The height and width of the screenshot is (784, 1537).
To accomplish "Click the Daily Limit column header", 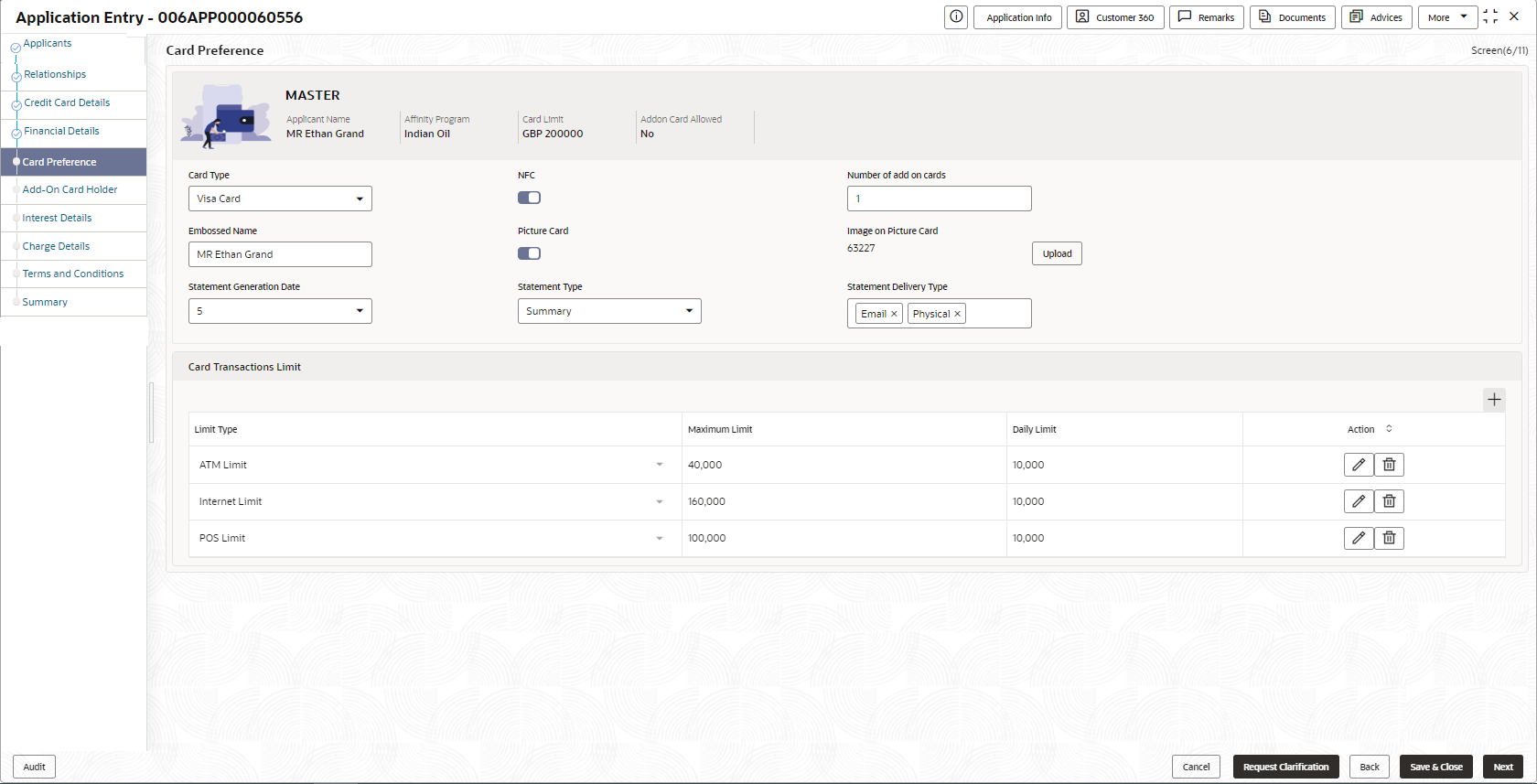I will pyautogui.click(x=1034, y=429).
